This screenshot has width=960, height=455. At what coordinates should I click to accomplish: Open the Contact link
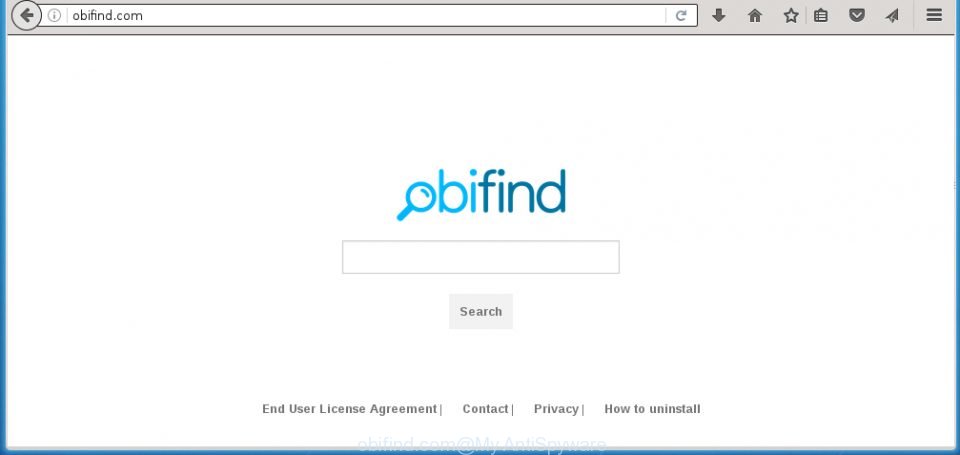486,409
